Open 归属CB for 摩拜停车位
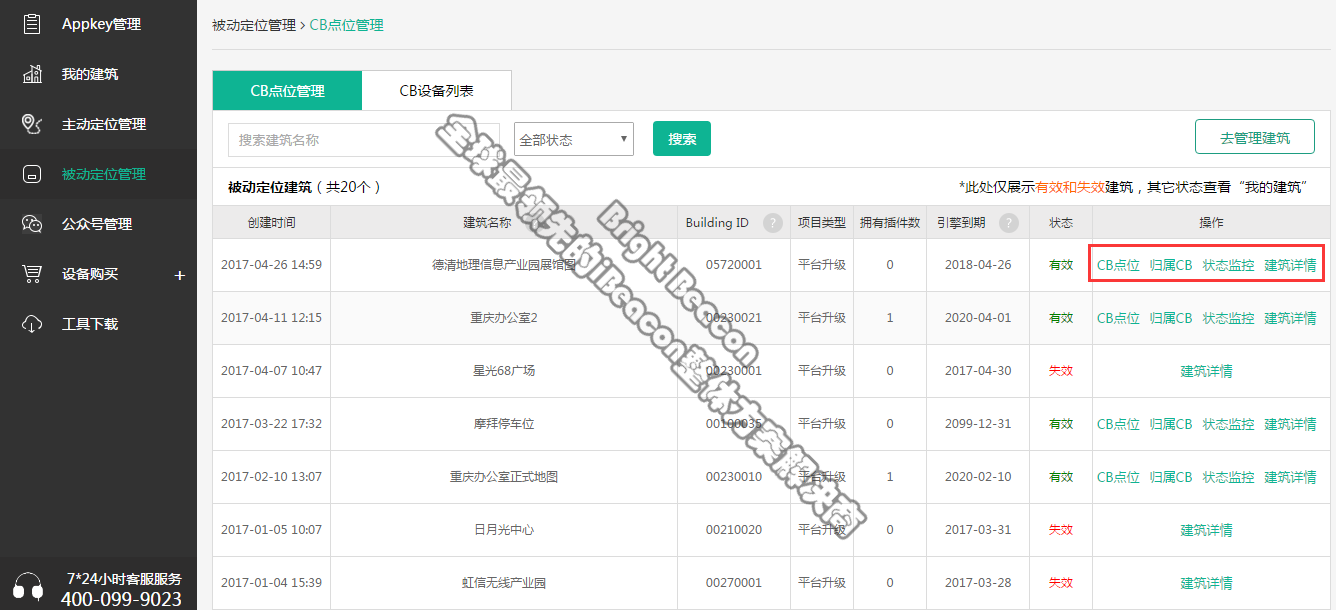Viewport: 1336px width, 610px height. (1171, 424)
